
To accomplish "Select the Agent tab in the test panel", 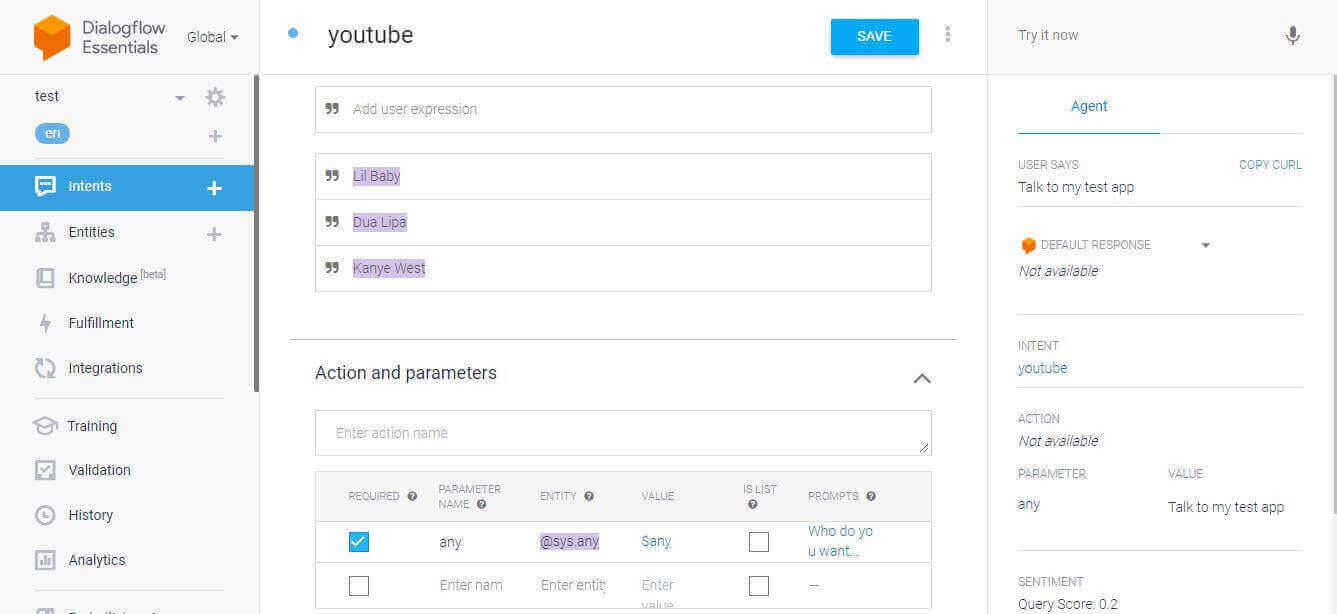I will point(1089,106).
